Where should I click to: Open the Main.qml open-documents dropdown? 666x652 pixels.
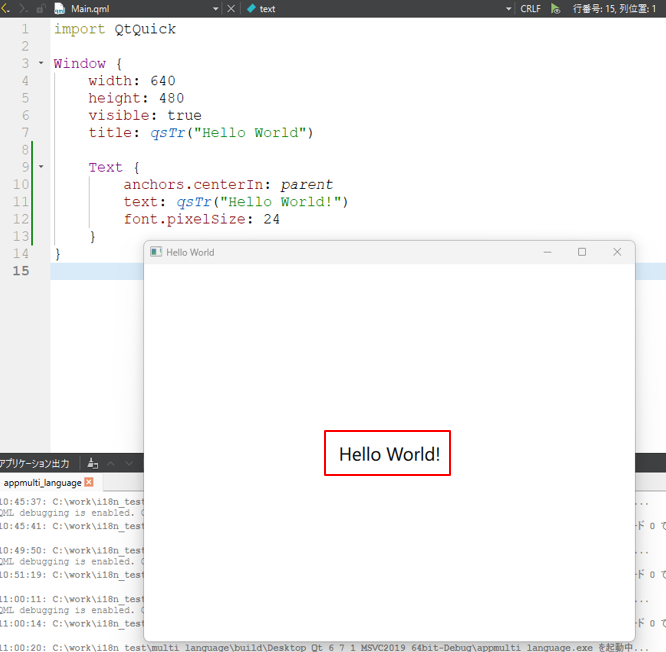(x=216, y=8)
